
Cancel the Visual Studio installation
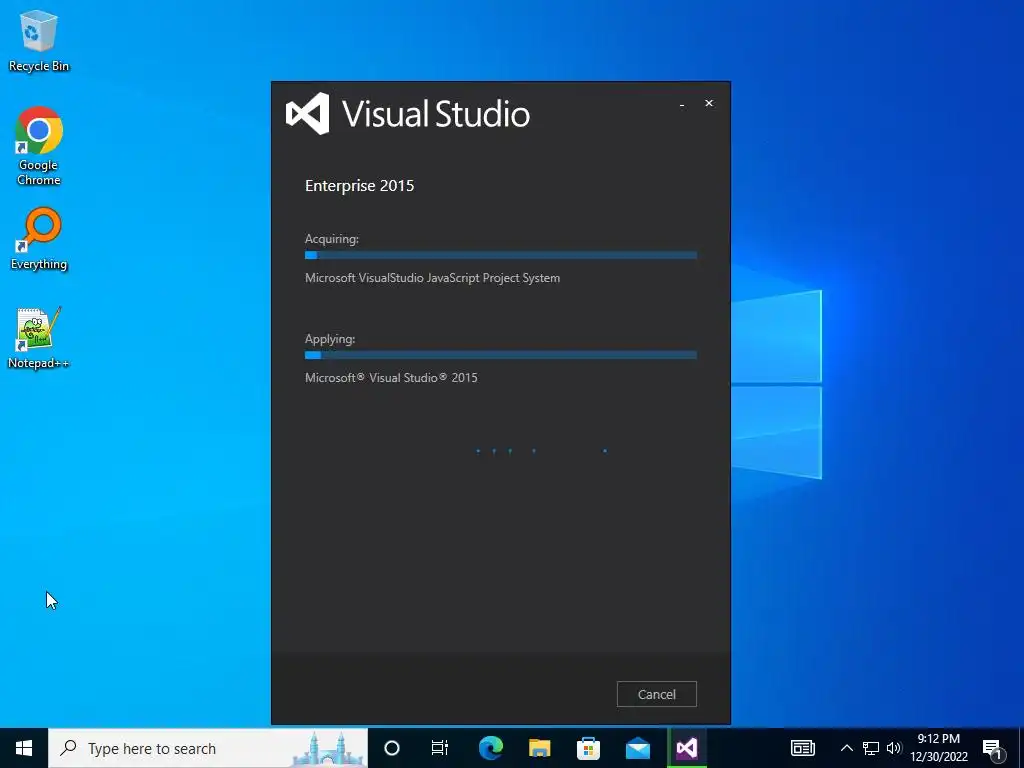point(656,694)
